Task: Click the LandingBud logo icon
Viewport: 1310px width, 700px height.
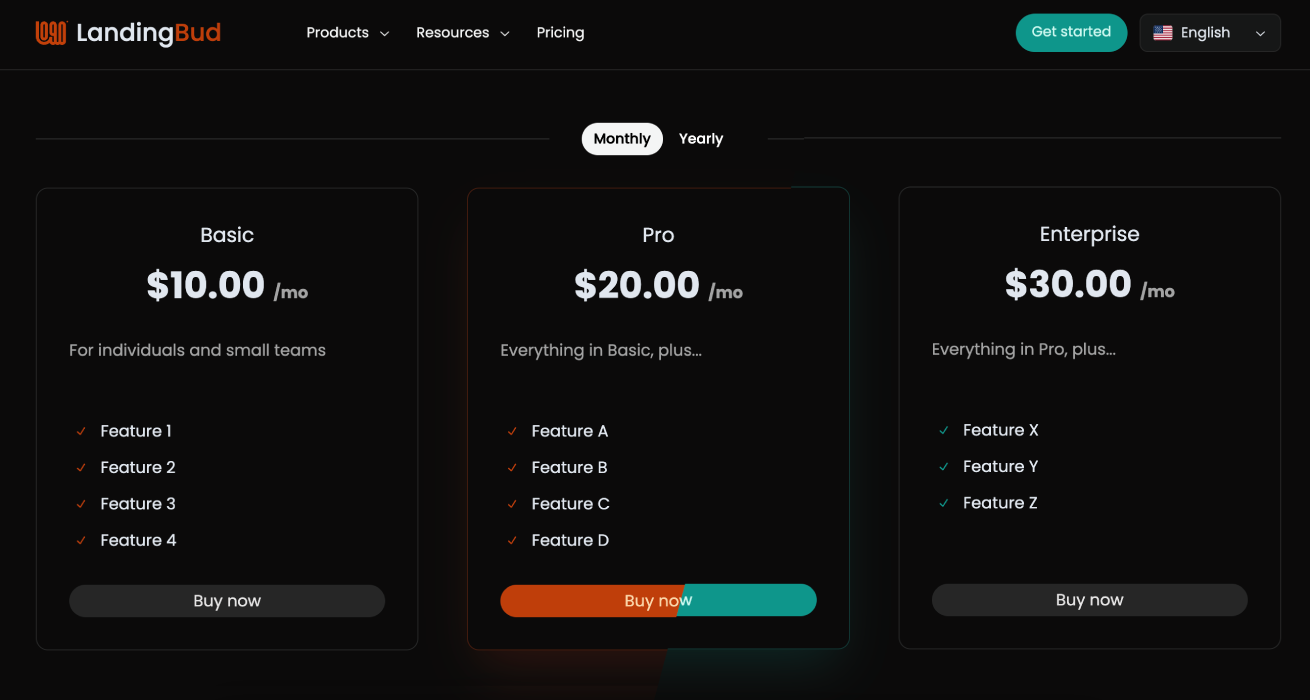Action: click(x=51, y=33)
